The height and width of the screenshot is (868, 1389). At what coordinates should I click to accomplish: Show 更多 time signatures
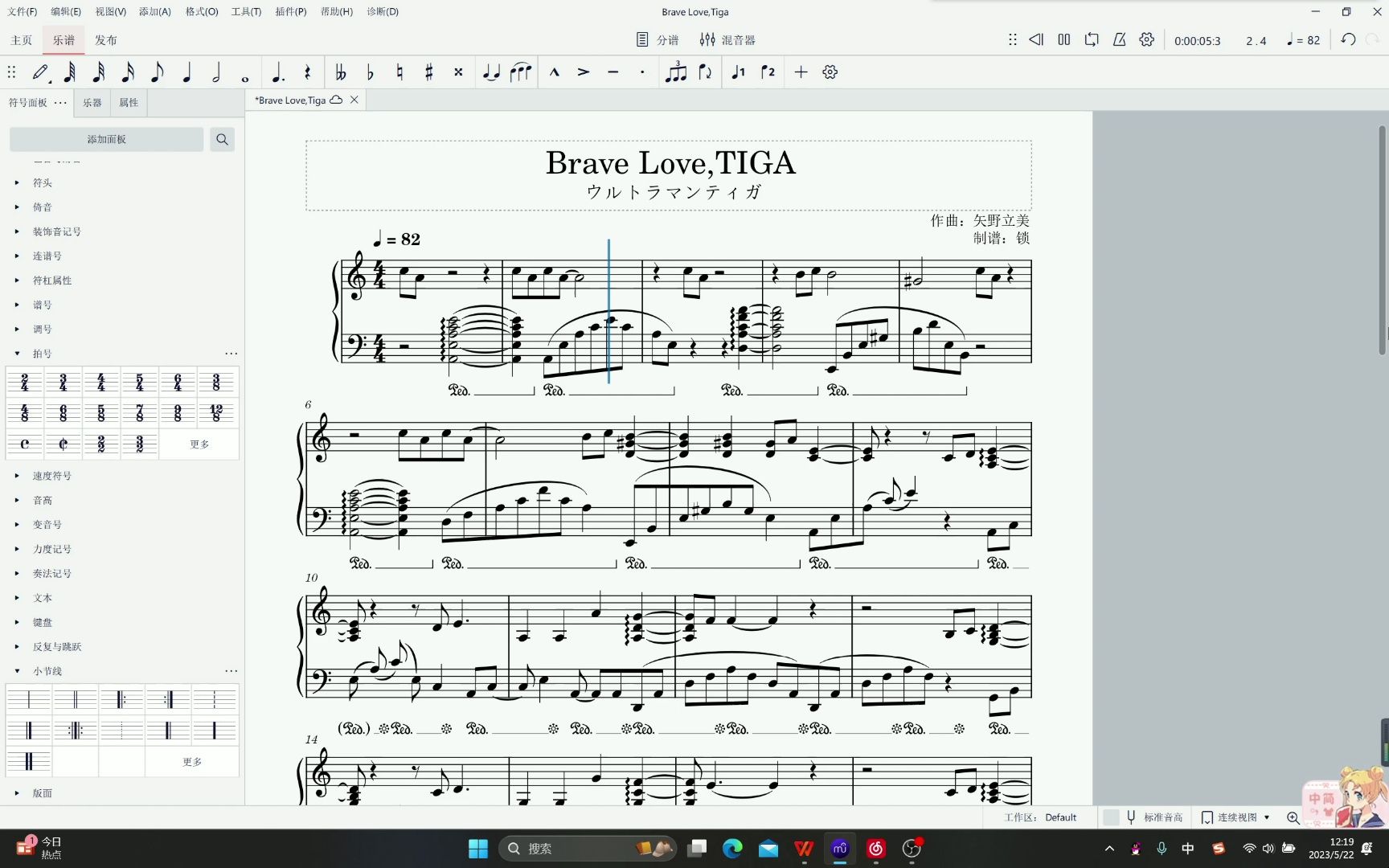coord(199,444)
